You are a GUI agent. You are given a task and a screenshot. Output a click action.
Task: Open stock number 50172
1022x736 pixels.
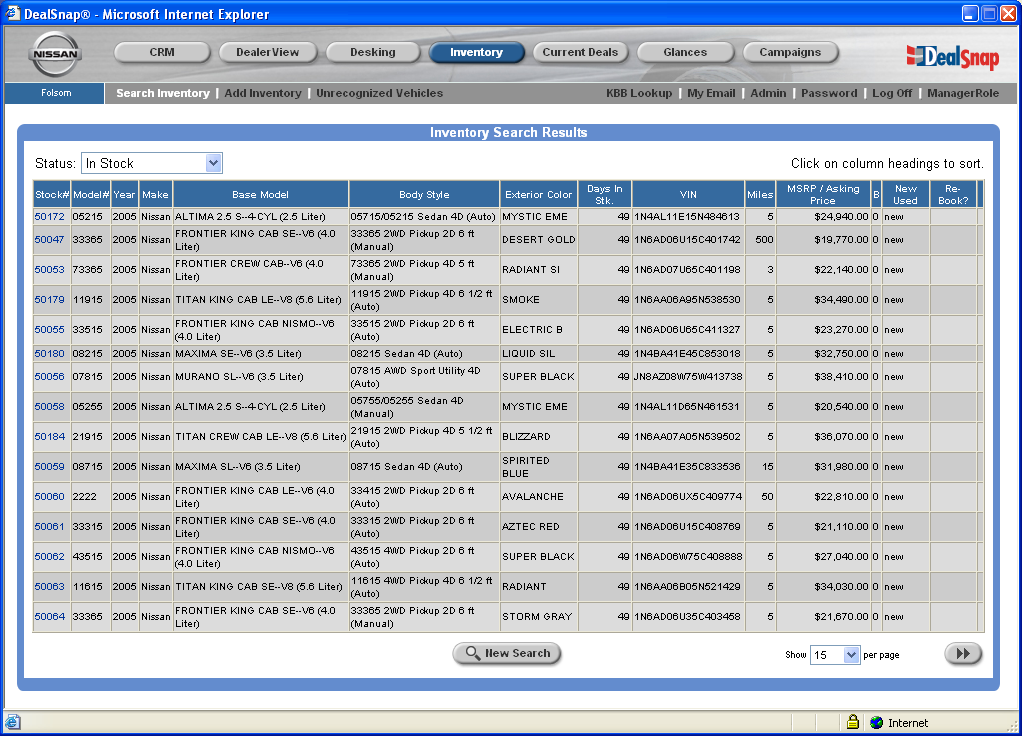[50, 216]
